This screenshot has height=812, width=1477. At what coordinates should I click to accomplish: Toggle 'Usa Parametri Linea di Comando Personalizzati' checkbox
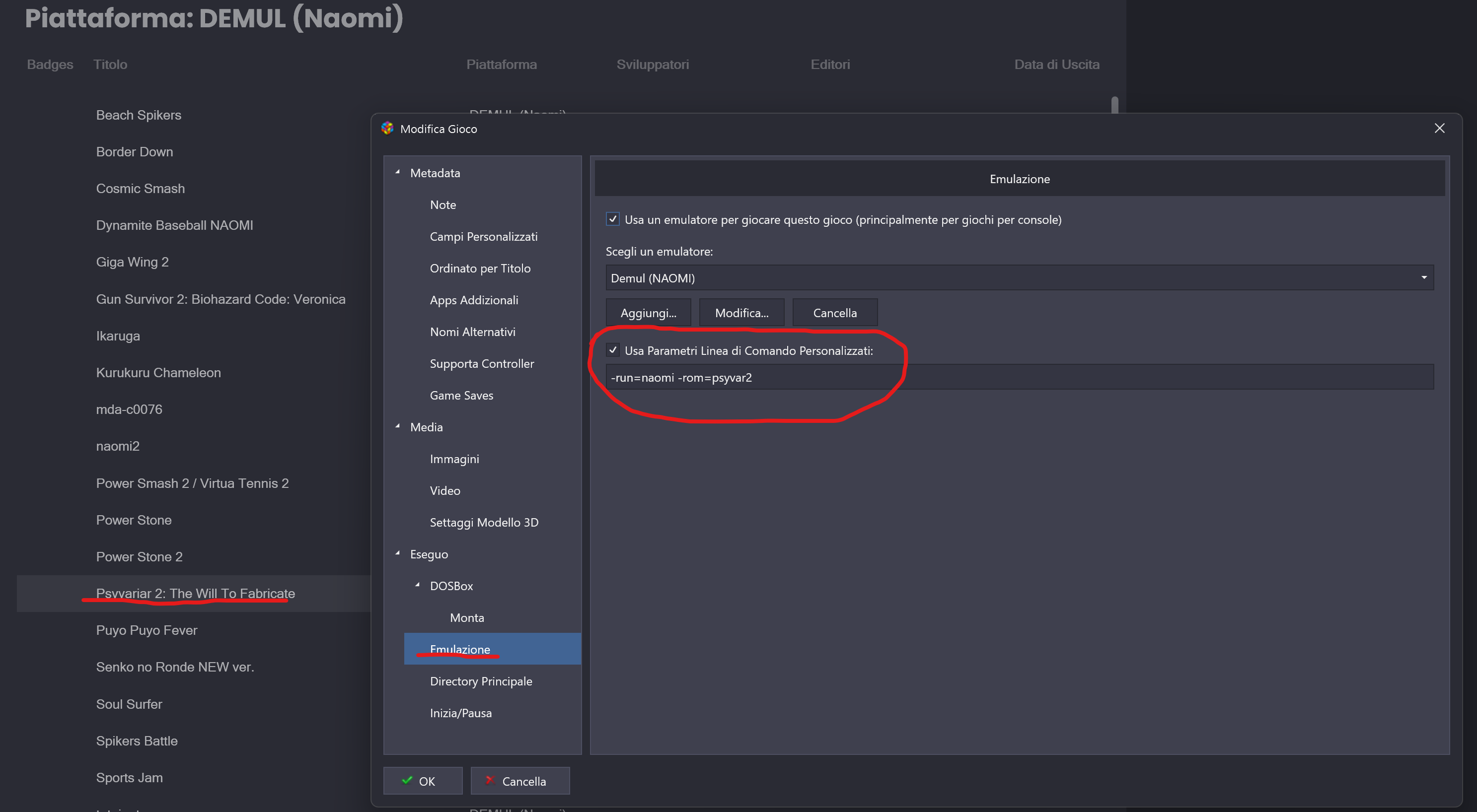612,350
